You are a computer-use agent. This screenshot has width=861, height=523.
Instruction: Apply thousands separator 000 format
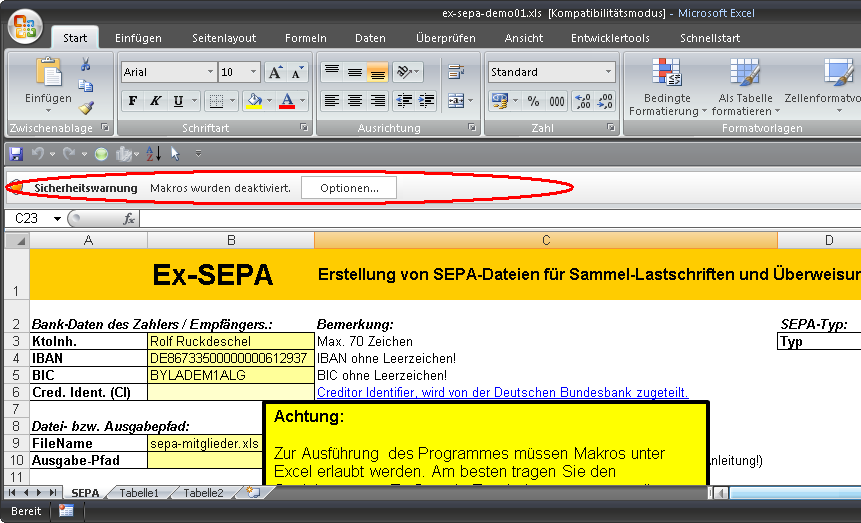[x=557, y=101]
